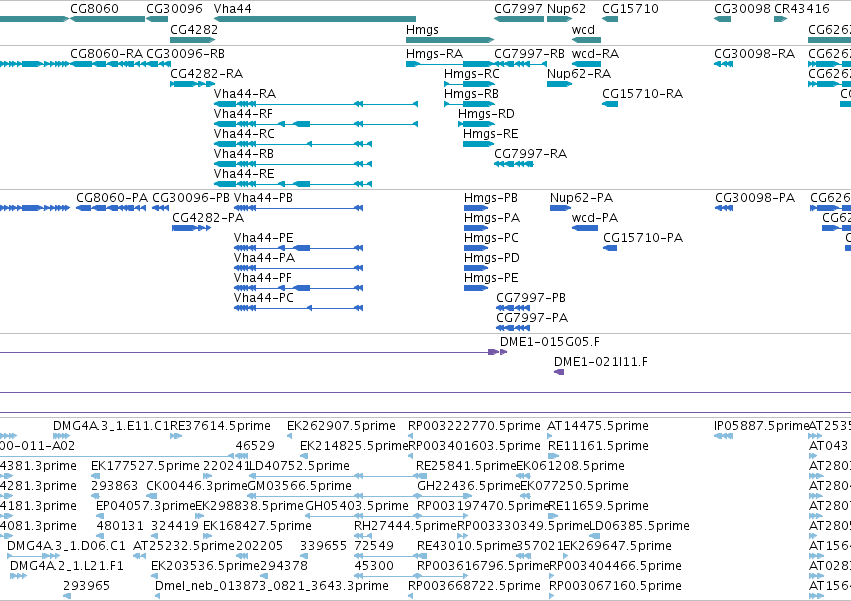This screenshot has height=601, width=851.
Task: Open protein Vha44-PB
Action: pyautogui.click(x=263, y=198)
